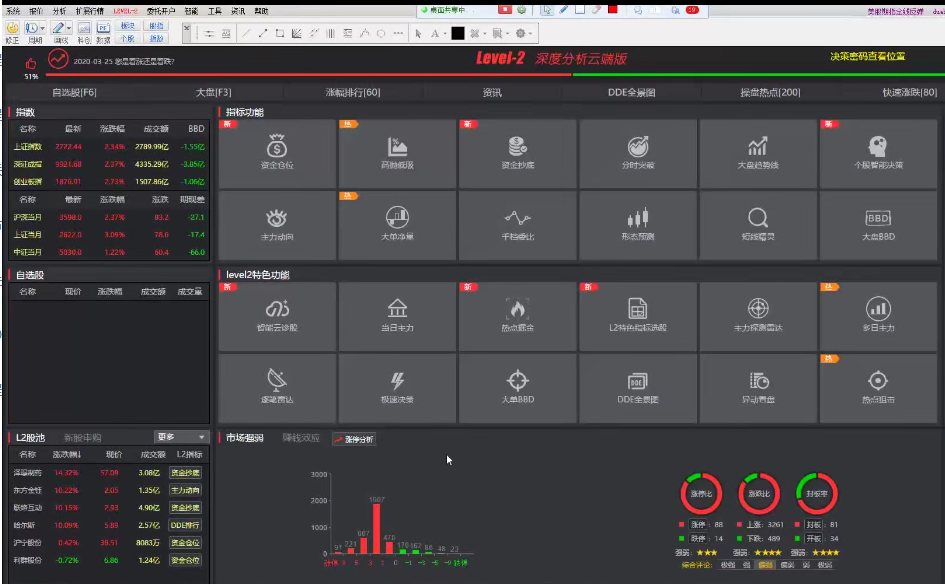Close the drawing toolbar with X
Viewport: 945px width, 584px height.
tap(187, 28)
